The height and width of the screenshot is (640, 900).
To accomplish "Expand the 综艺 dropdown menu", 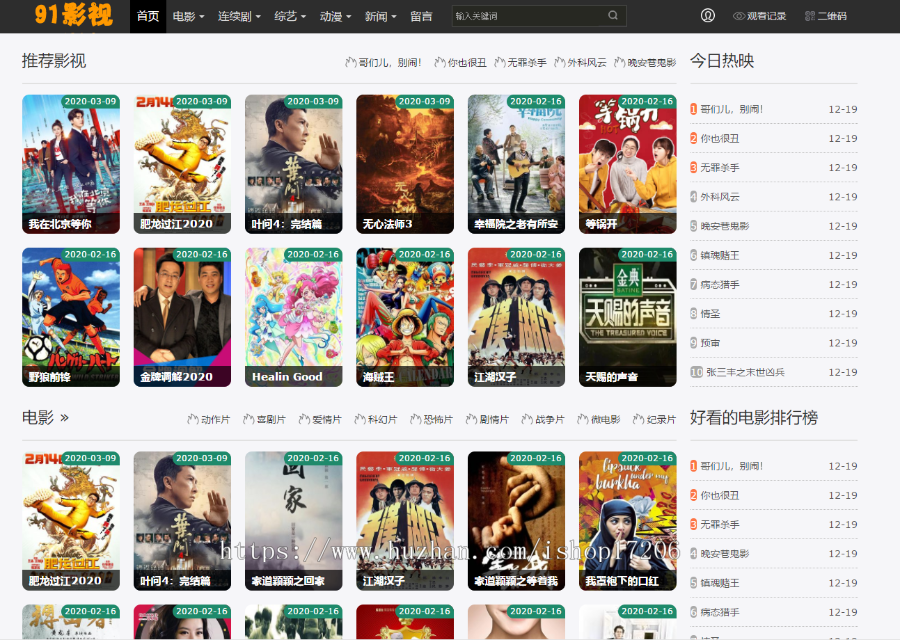I will point(290,16).
